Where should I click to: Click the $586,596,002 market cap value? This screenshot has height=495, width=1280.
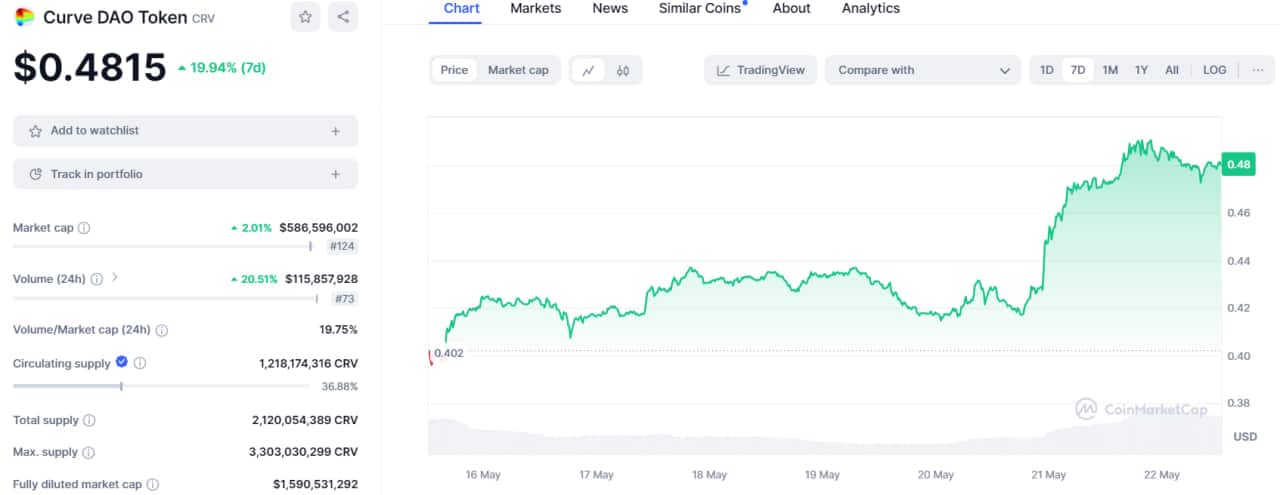coord(318,228)
